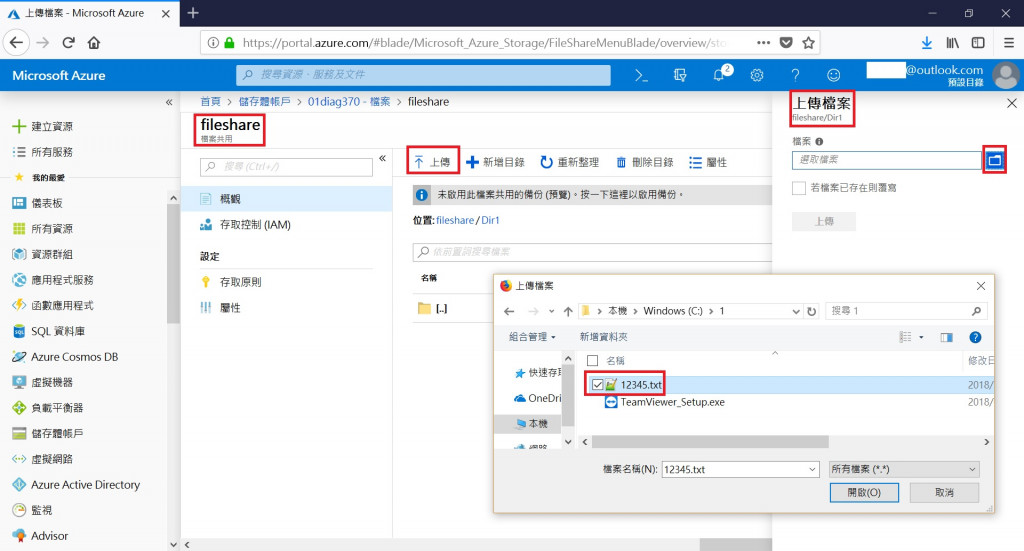Click 開啟(O) button in file dialog
Image resolution: width=1024 pixels, height=551 pixels.
(x=864, y=492)
